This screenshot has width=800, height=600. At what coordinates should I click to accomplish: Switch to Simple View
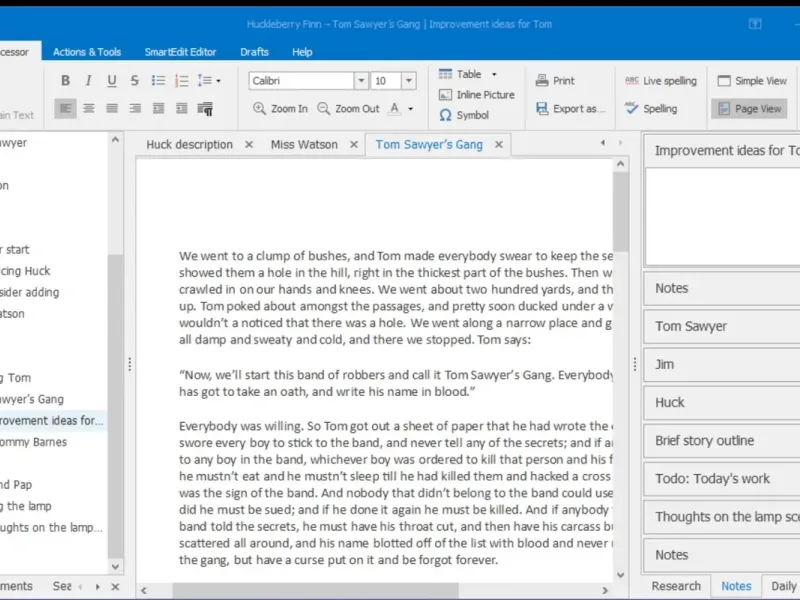(752, 81)
